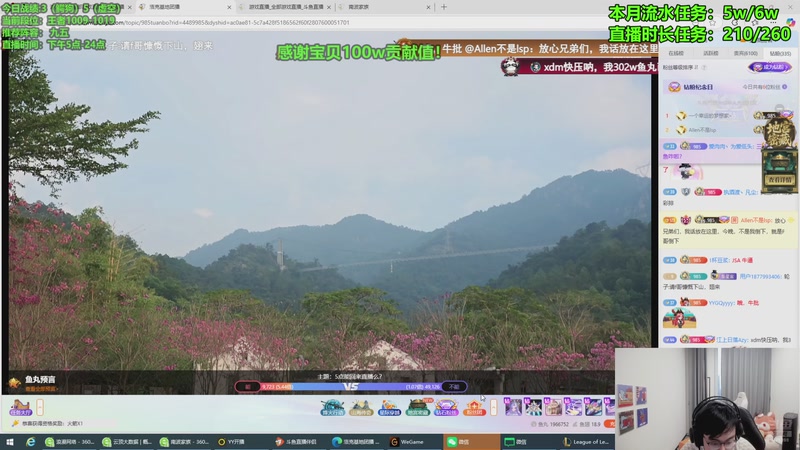The height and width of the screenshot is (450, 800).
Task: Close the 饭壳基地团播 browser tab
Action: click(229, 7)
